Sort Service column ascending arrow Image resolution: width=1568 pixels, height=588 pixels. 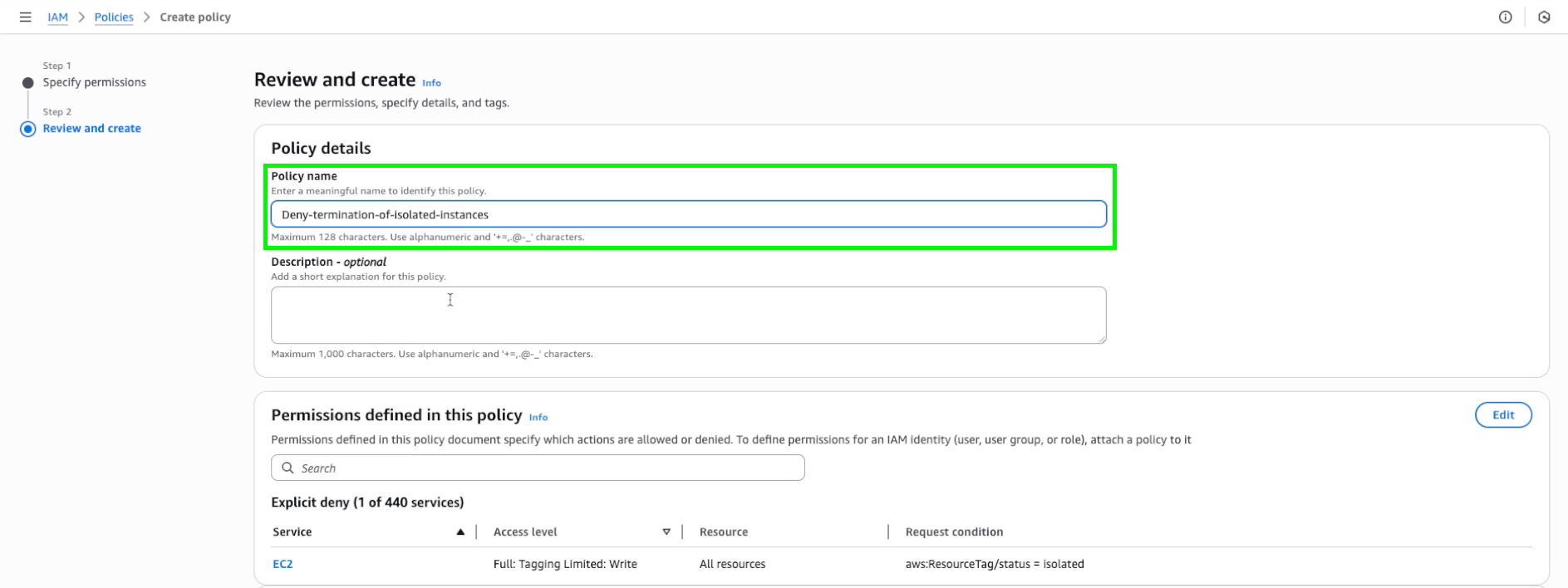coord(460,532)
